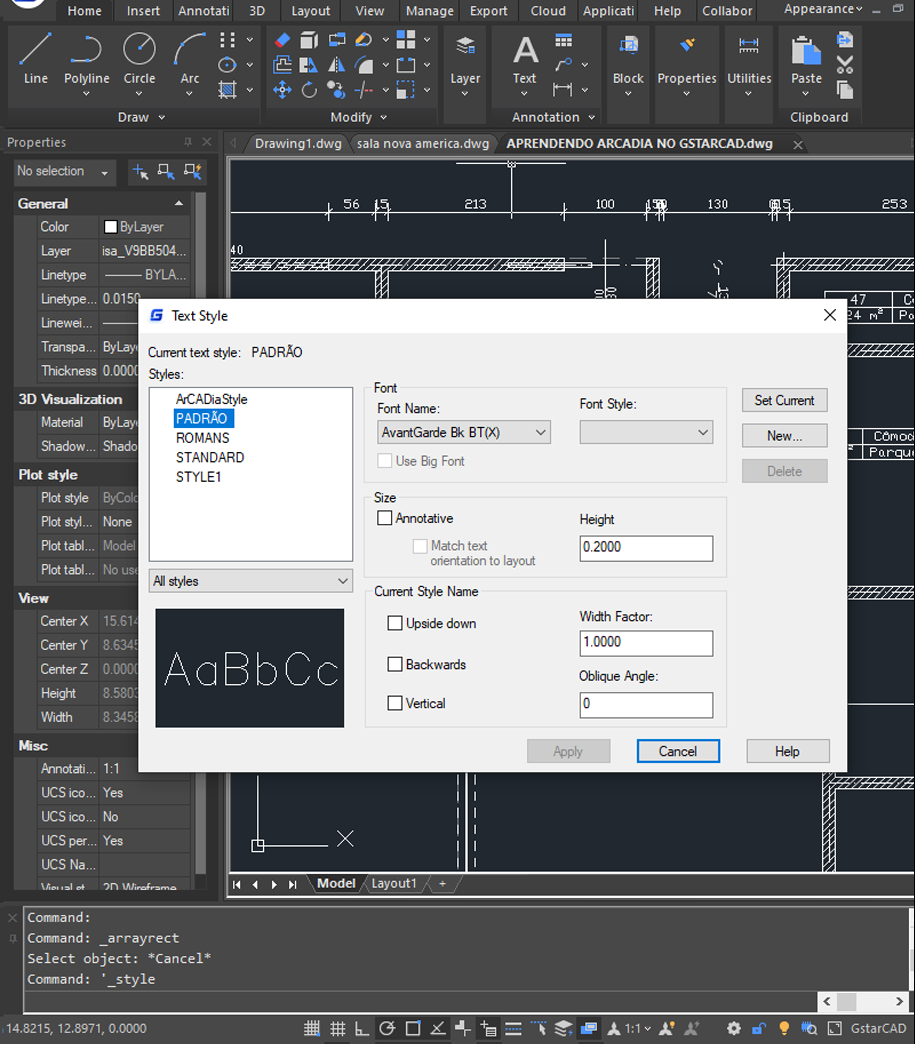Toggle lineweight display in status bar

point(513,1028)
